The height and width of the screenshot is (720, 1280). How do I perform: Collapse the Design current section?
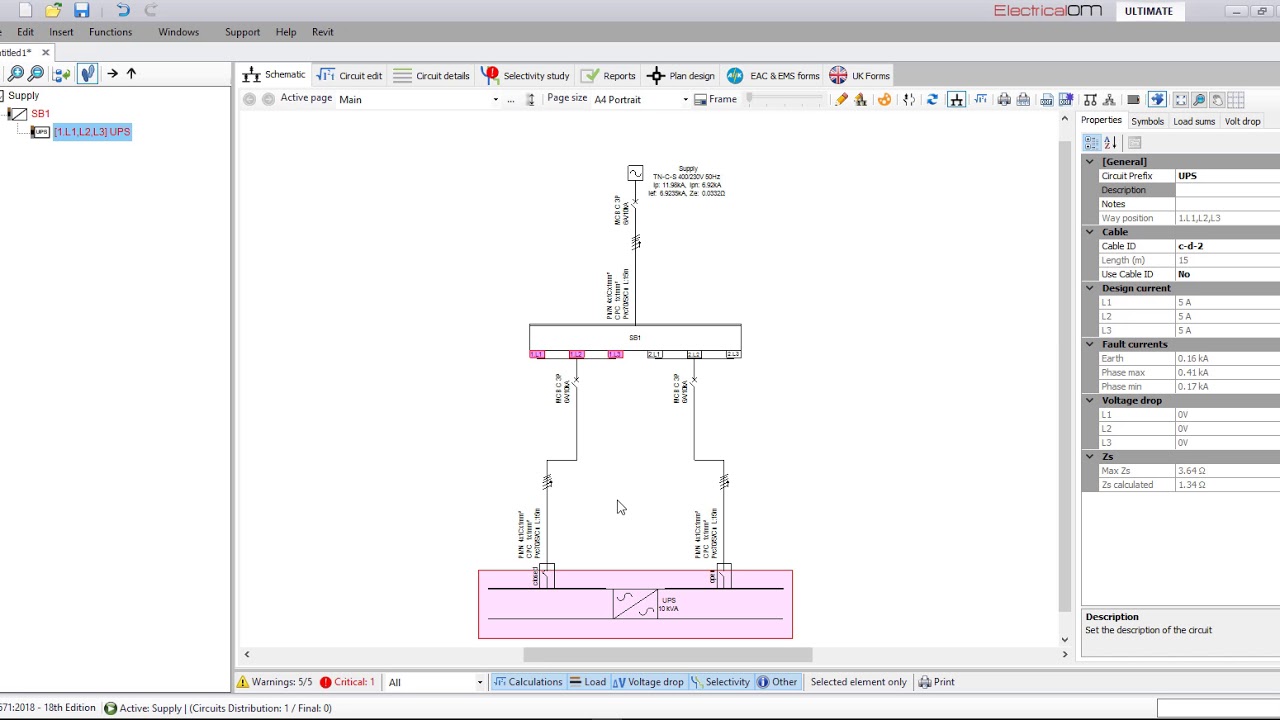point(1090,288)
